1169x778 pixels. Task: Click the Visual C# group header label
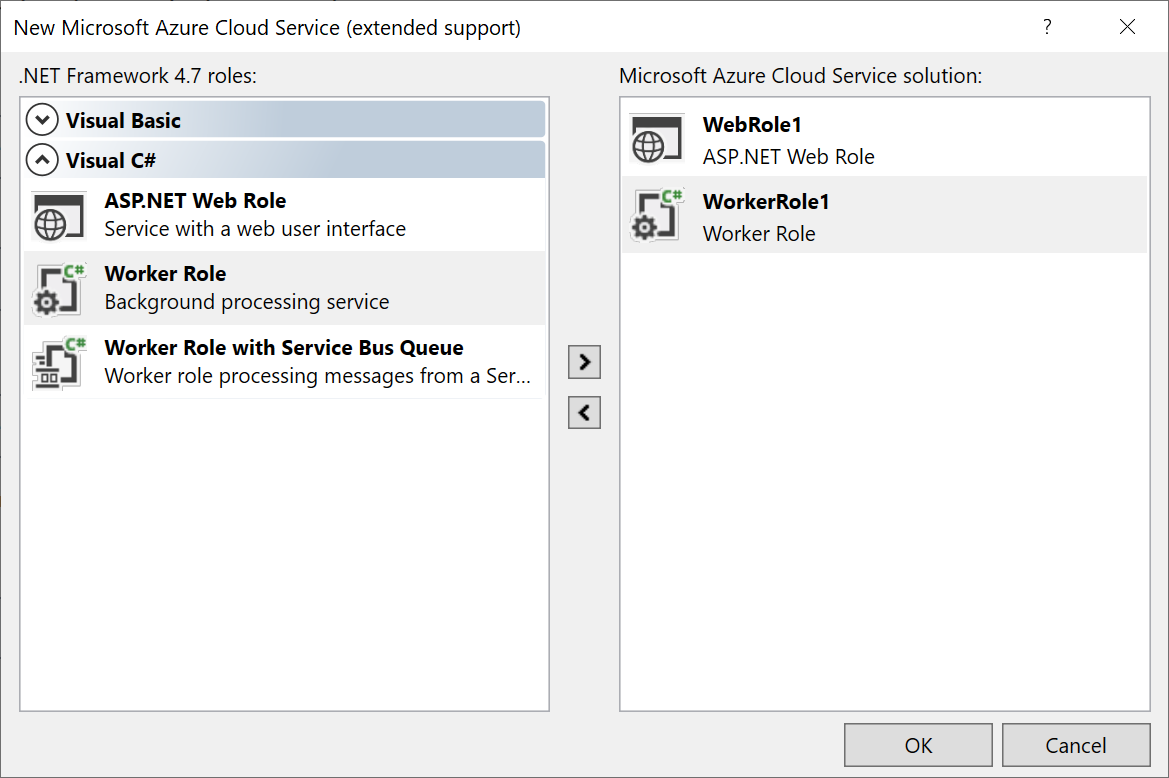pyautogui.click(x=111, y=160)
